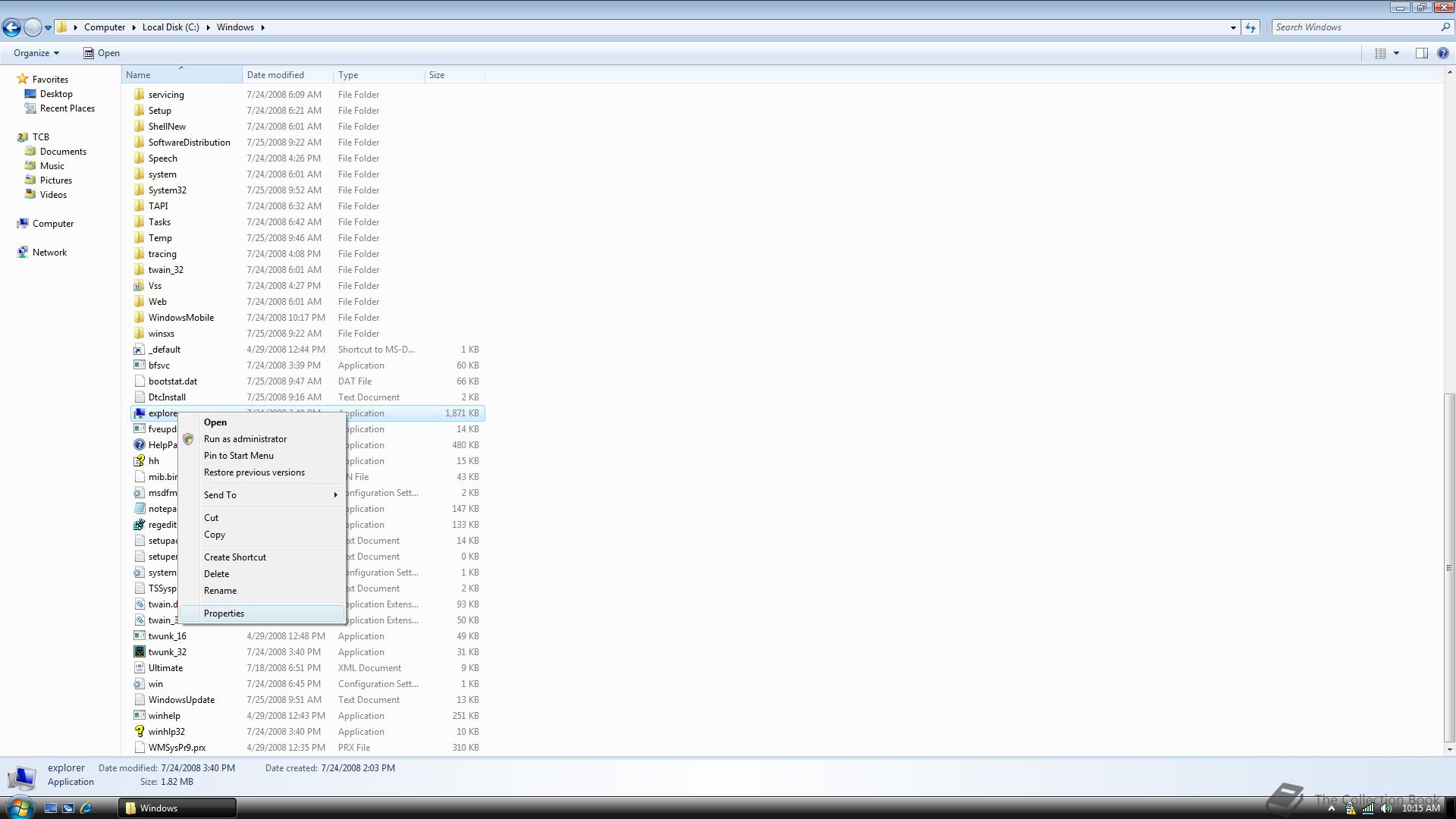Image resolution: width=1456 pixels, height=819 pixels.
Task: Choose Properties from context menu
Action: click(x=224, y=613)
